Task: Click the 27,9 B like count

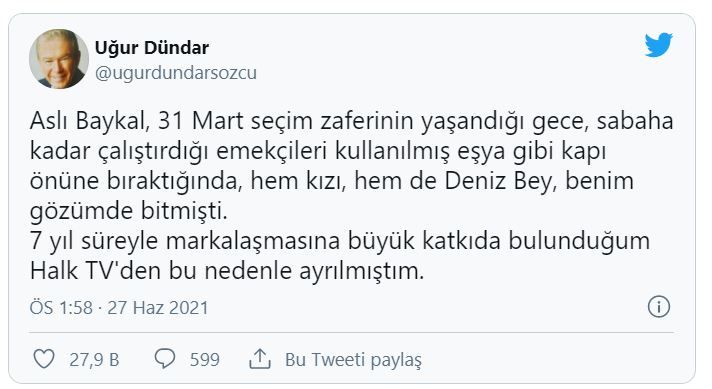Action: [94, 360]
